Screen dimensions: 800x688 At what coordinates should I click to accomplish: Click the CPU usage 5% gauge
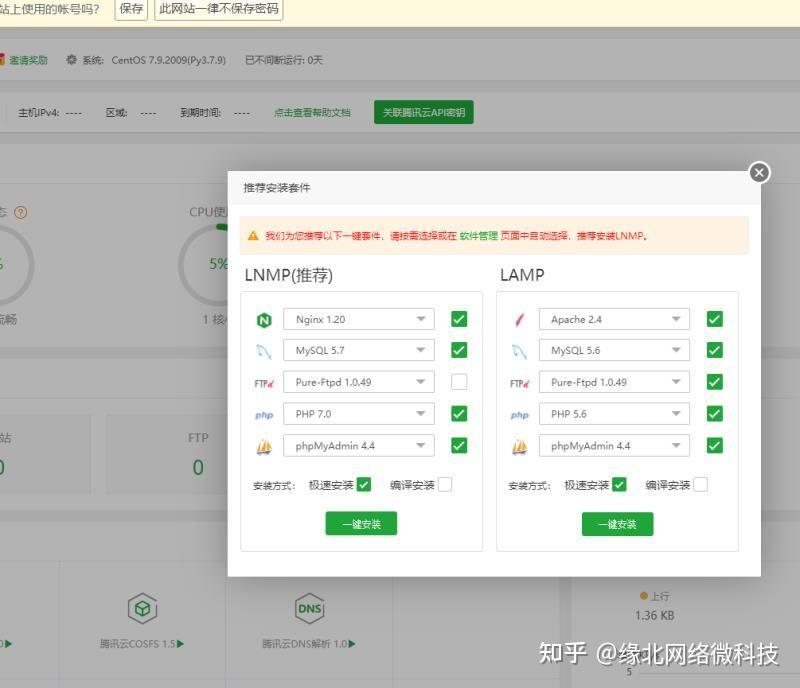point(204,264)
